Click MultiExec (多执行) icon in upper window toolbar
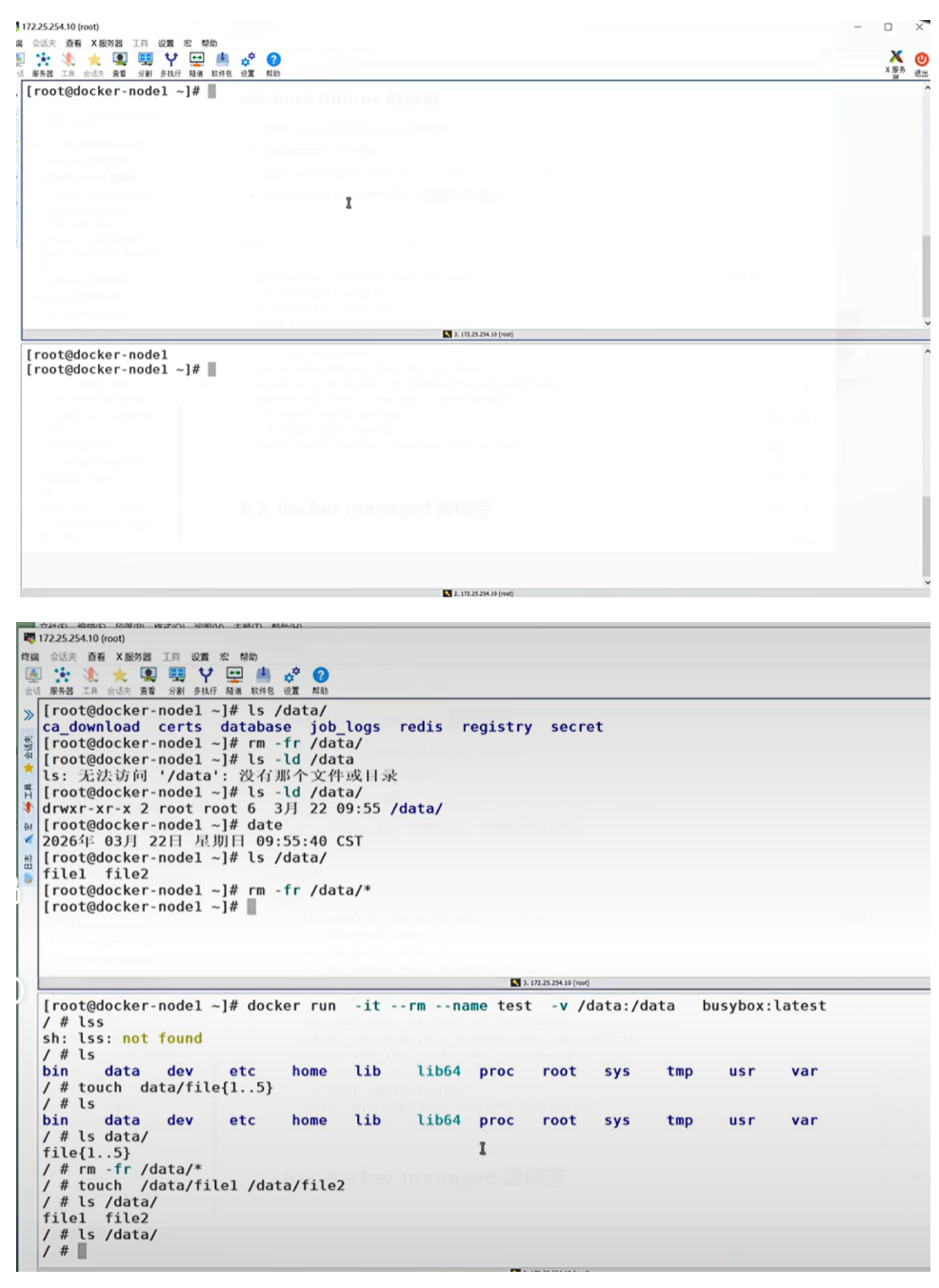The image size is (939, 1288). pos(170,63)
